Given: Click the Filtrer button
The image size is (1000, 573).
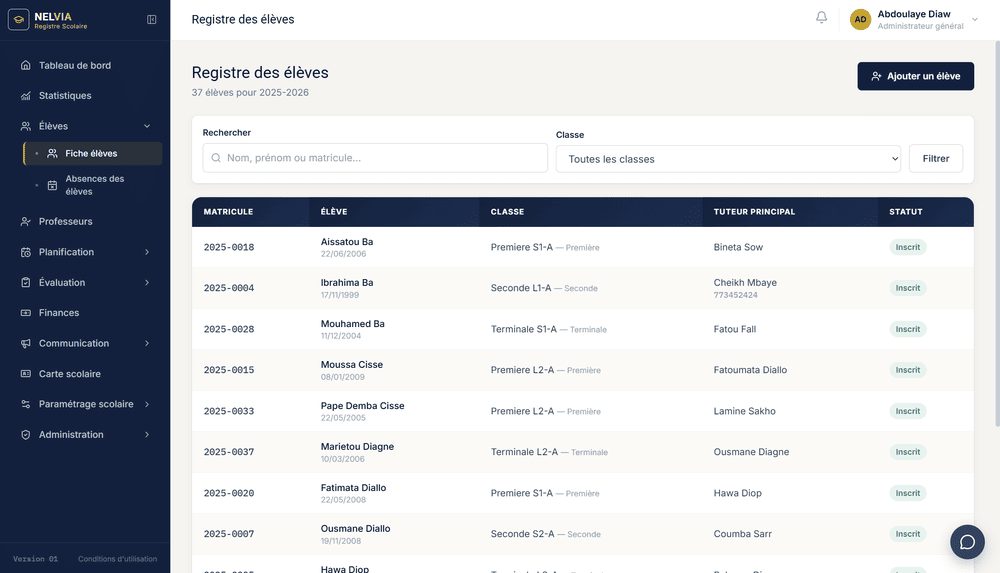Looking at the screenshot, I should pyautogui.click(x=936, y=158).
